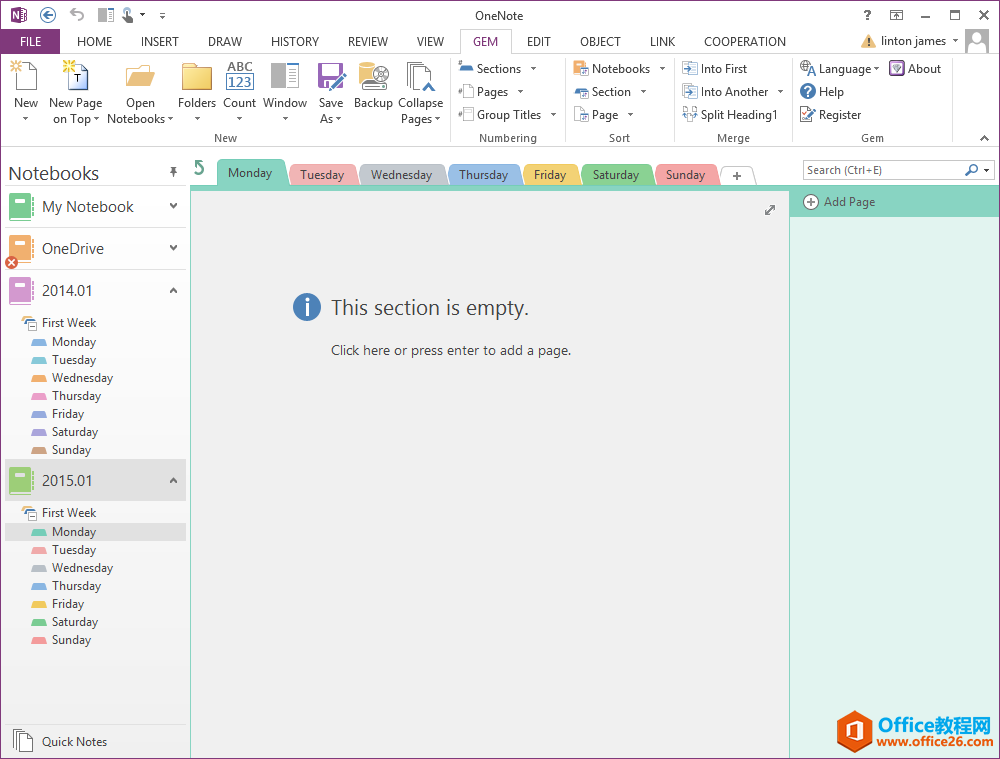Image resolution: width=1000 pixels, height=759 pixels.
Task: Expand the My Notebook chevron
Action: 173,206
